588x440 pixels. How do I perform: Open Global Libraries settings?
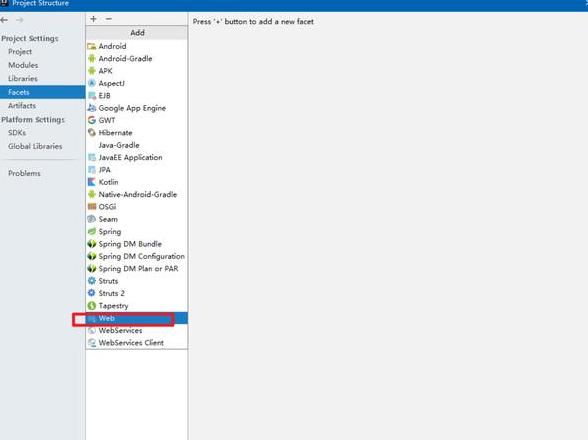(35, 146)
